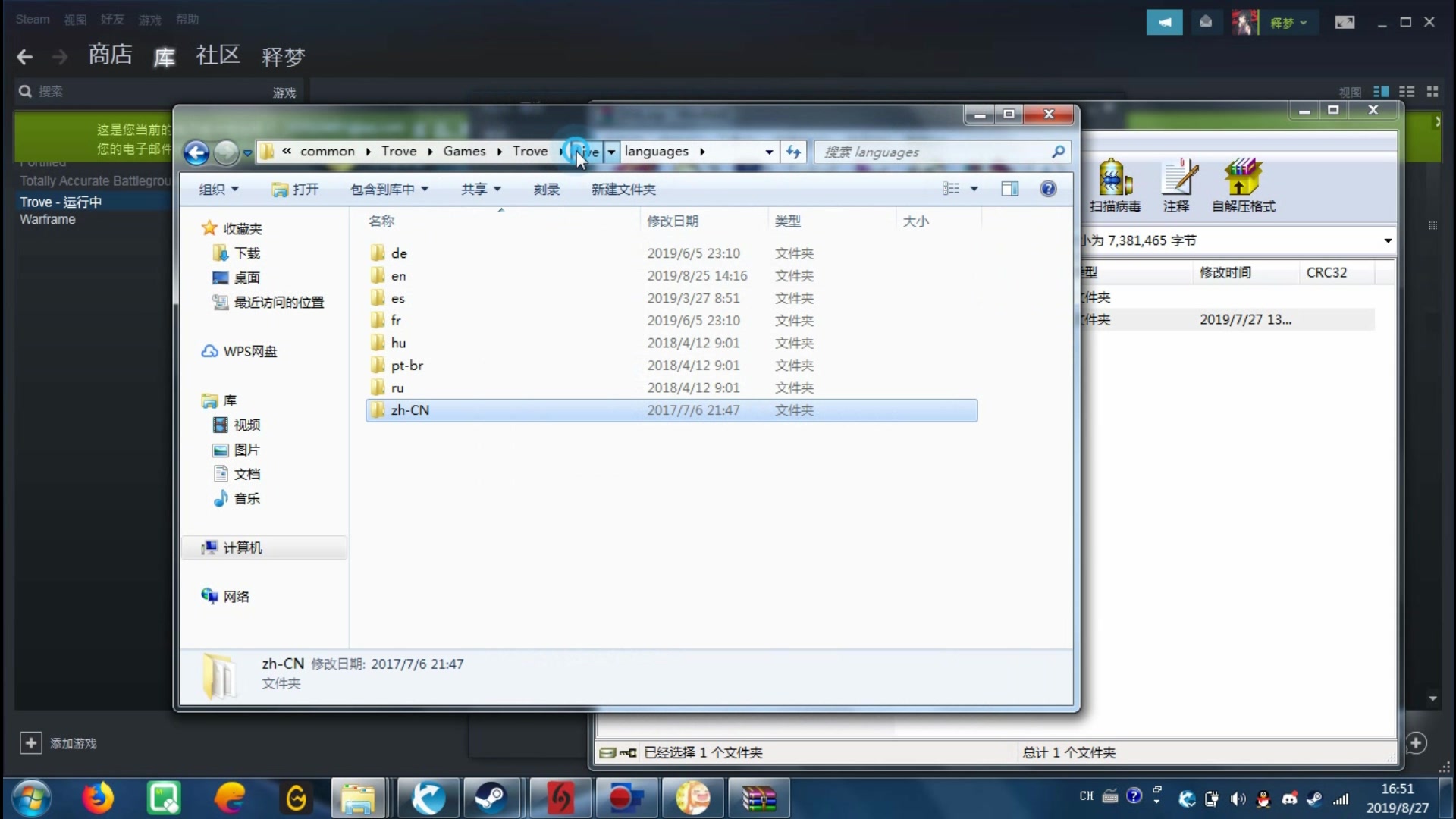Viewport: 1456px width, 819px height.
Task: Click the 新建文件夹 button
Action: pyautogui.click(x=623, y=189)
